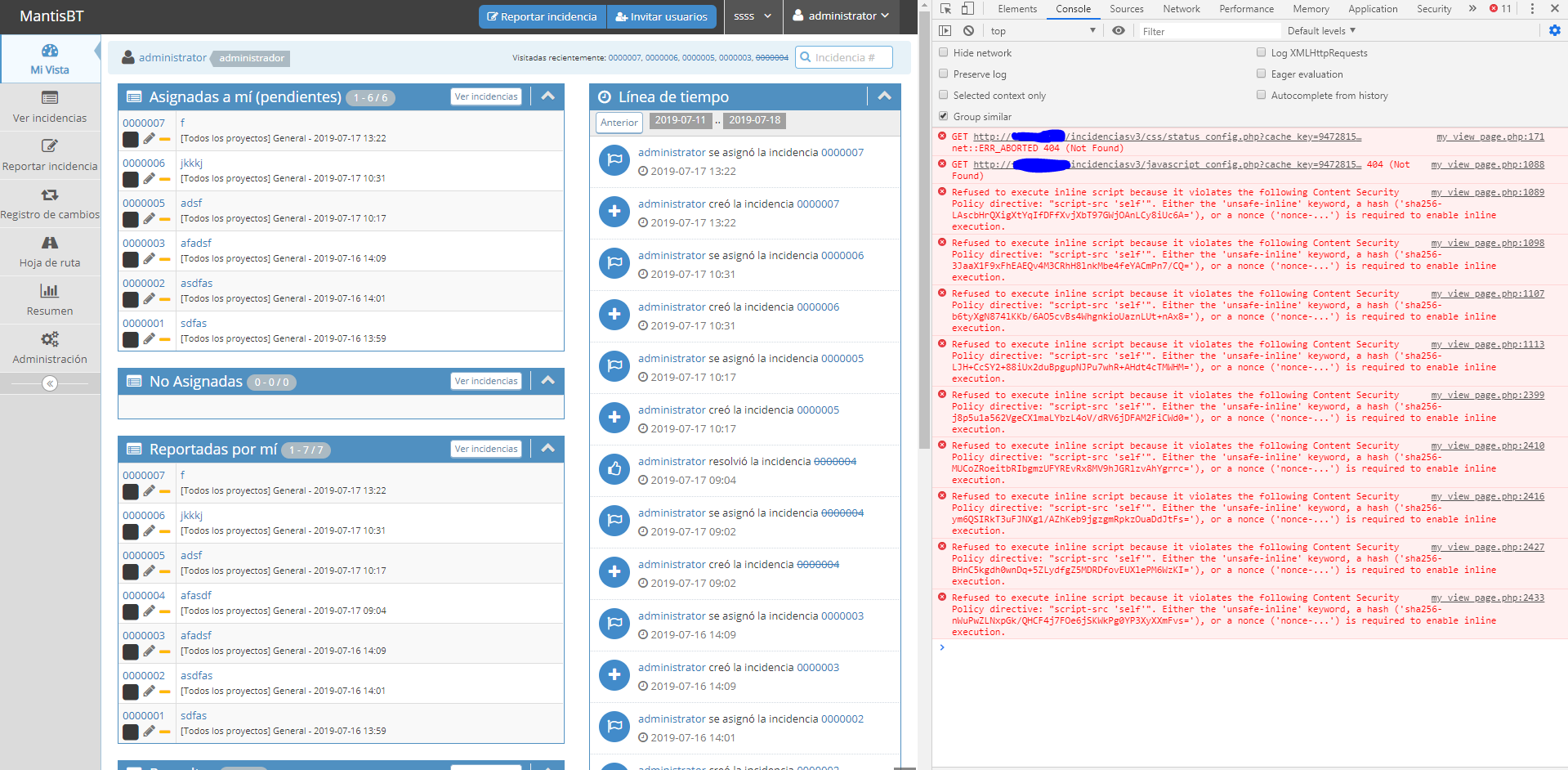Click the Incidencia # search field
This screenshot has width=1568, height=770.
point(843,57)
